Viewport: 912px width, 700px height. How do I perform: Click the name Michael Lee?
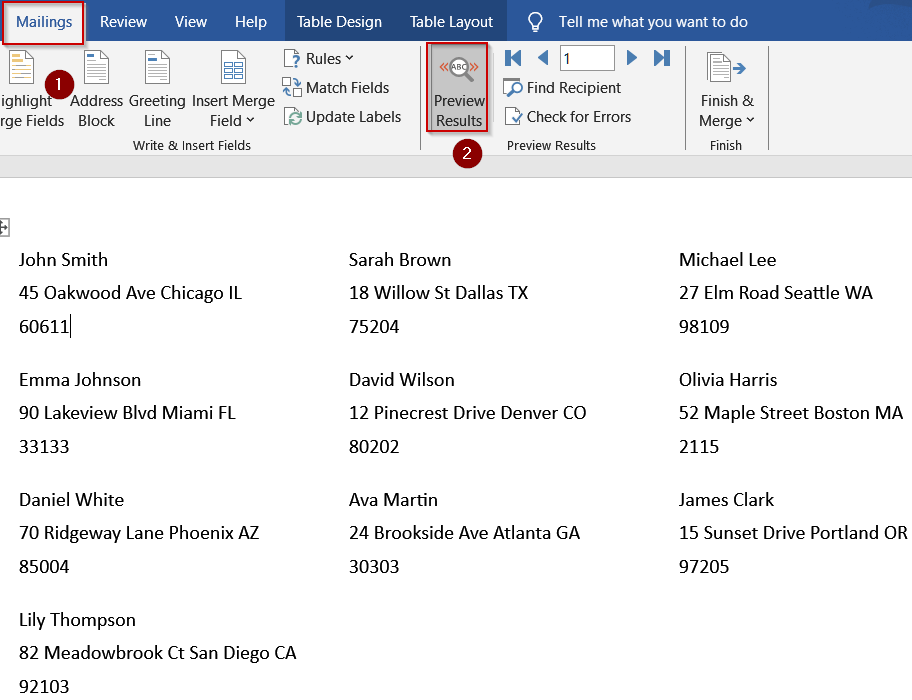[x=728, y=260]
